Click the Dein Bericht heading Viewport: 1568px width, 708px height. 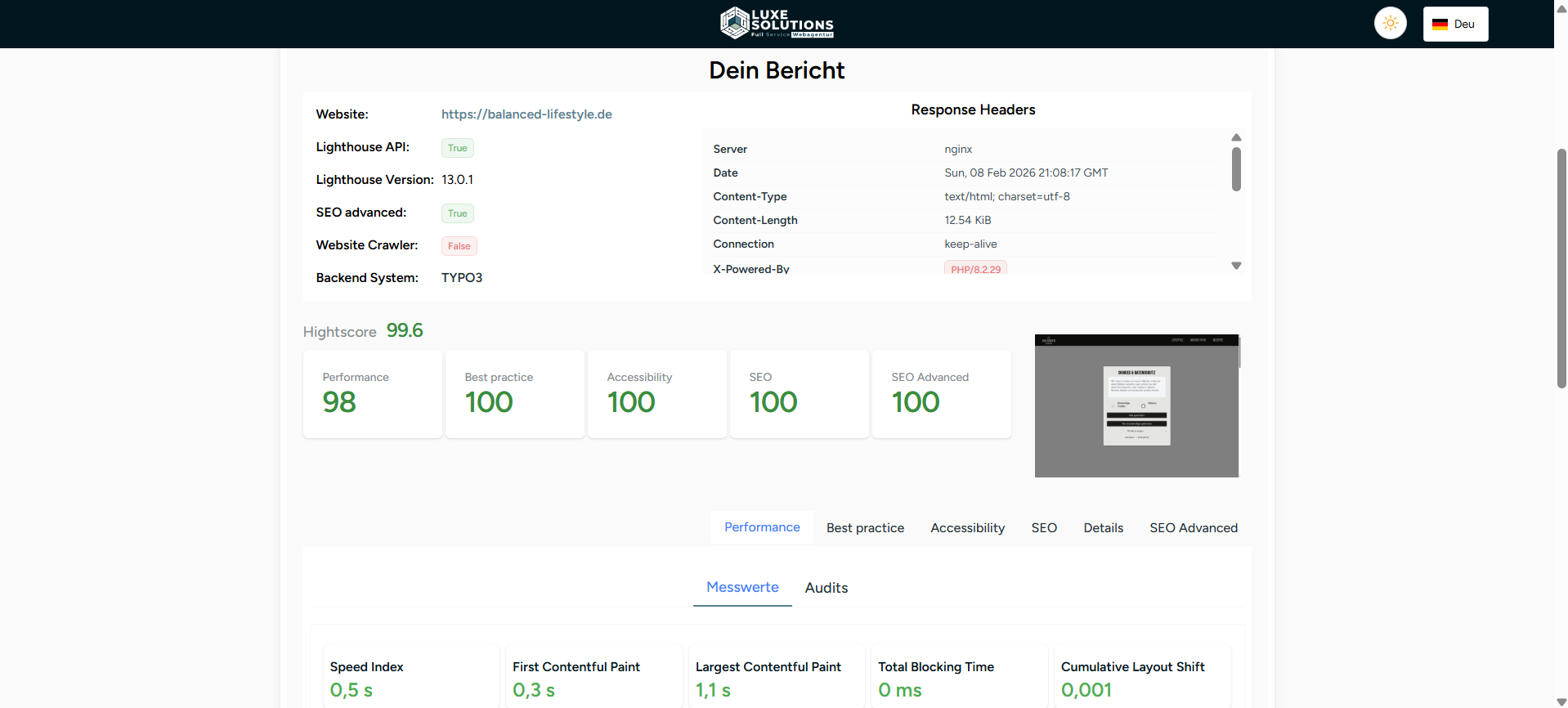click(x=777, y=70)
